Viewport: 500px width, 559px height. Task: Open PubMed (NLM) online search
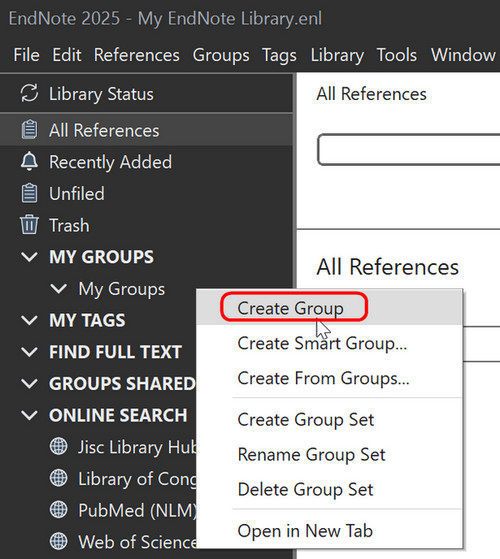tap(137, 510)
